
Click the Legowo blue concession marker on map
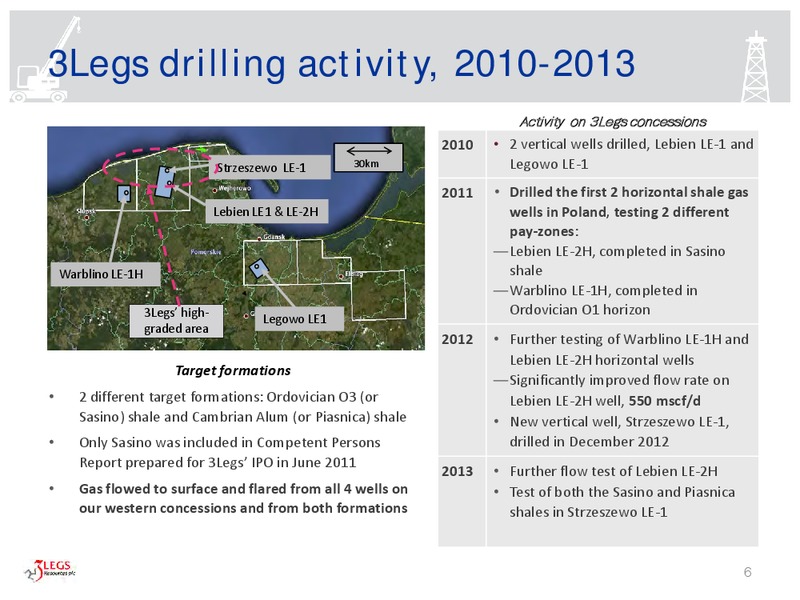(x=258, y=268)
